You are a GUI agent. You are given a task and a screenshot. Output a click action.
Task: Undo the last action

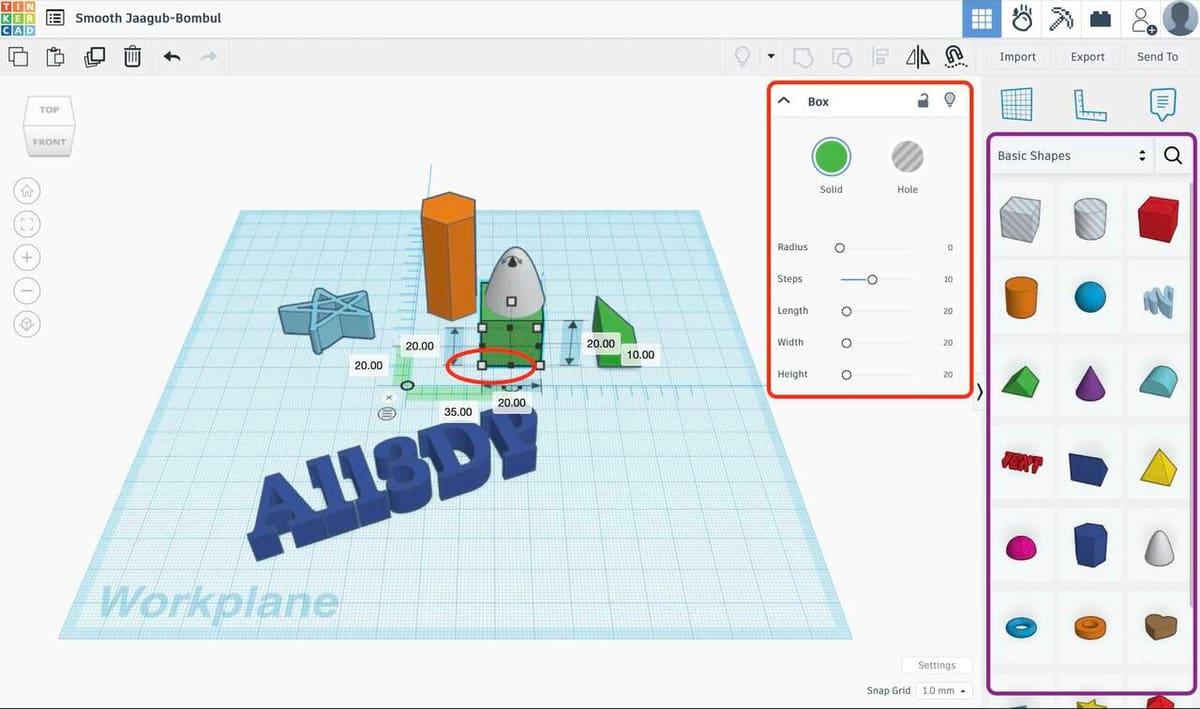click(171, 57)
